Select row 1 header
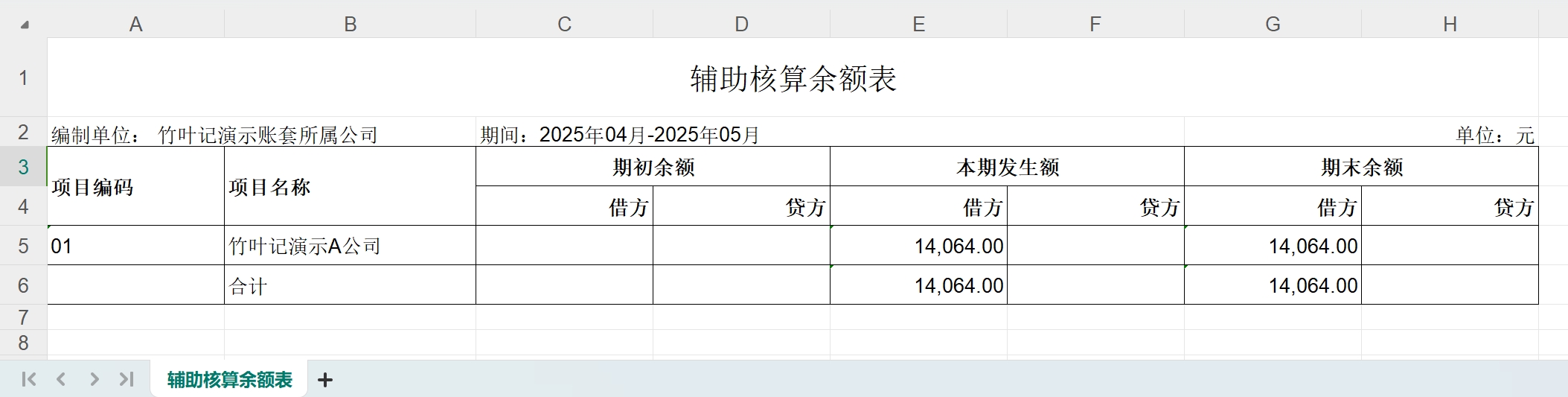The height and width of the screenshot is (397, 1568). point(23,77)
